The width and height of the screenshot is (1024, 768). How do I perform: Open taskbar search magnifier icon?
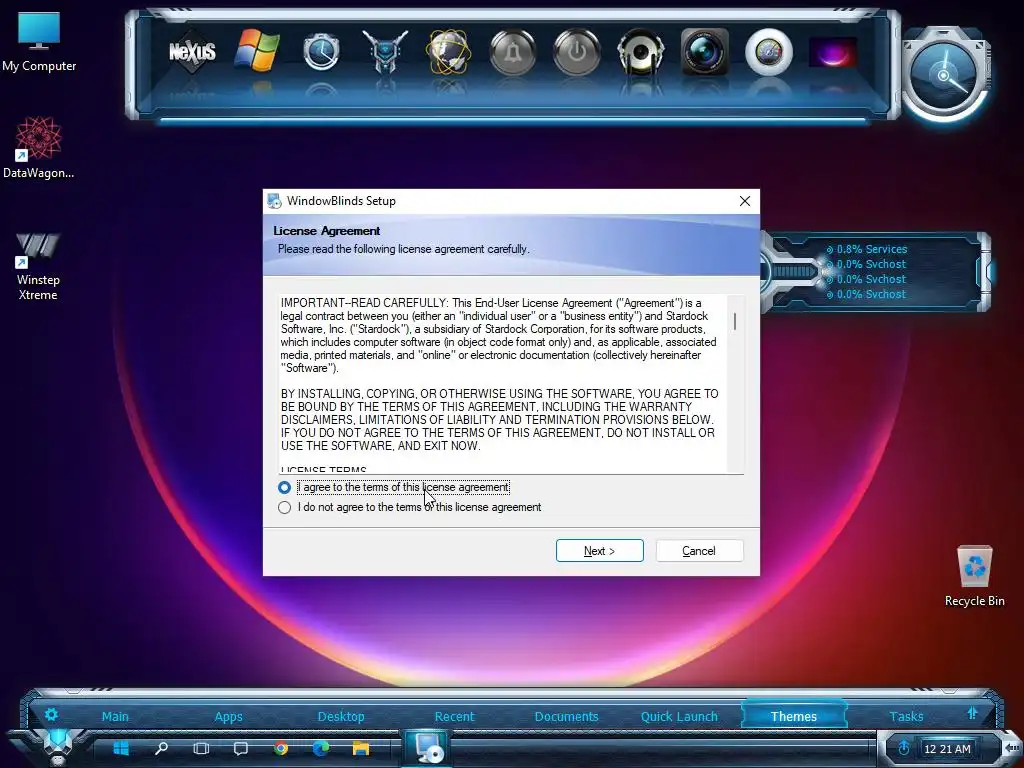click(x=161, y=748)
